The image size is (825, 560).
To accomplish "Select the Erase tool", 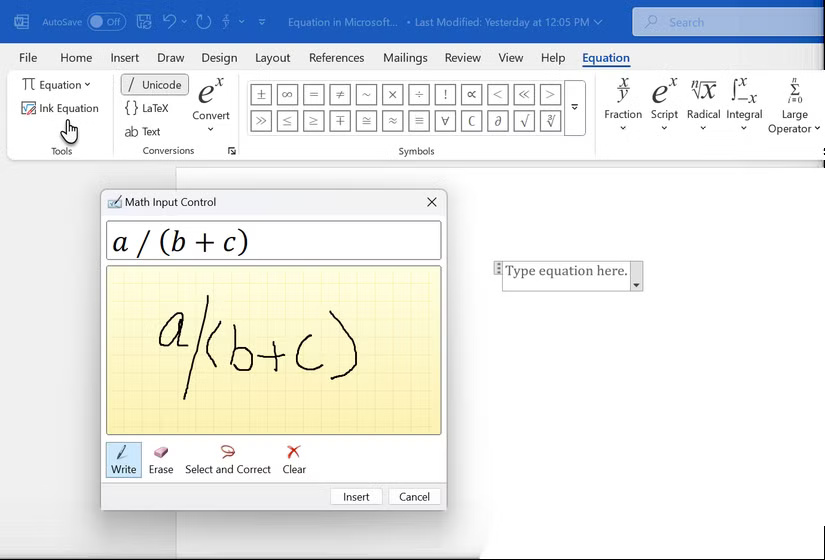I will click(160, 460).
